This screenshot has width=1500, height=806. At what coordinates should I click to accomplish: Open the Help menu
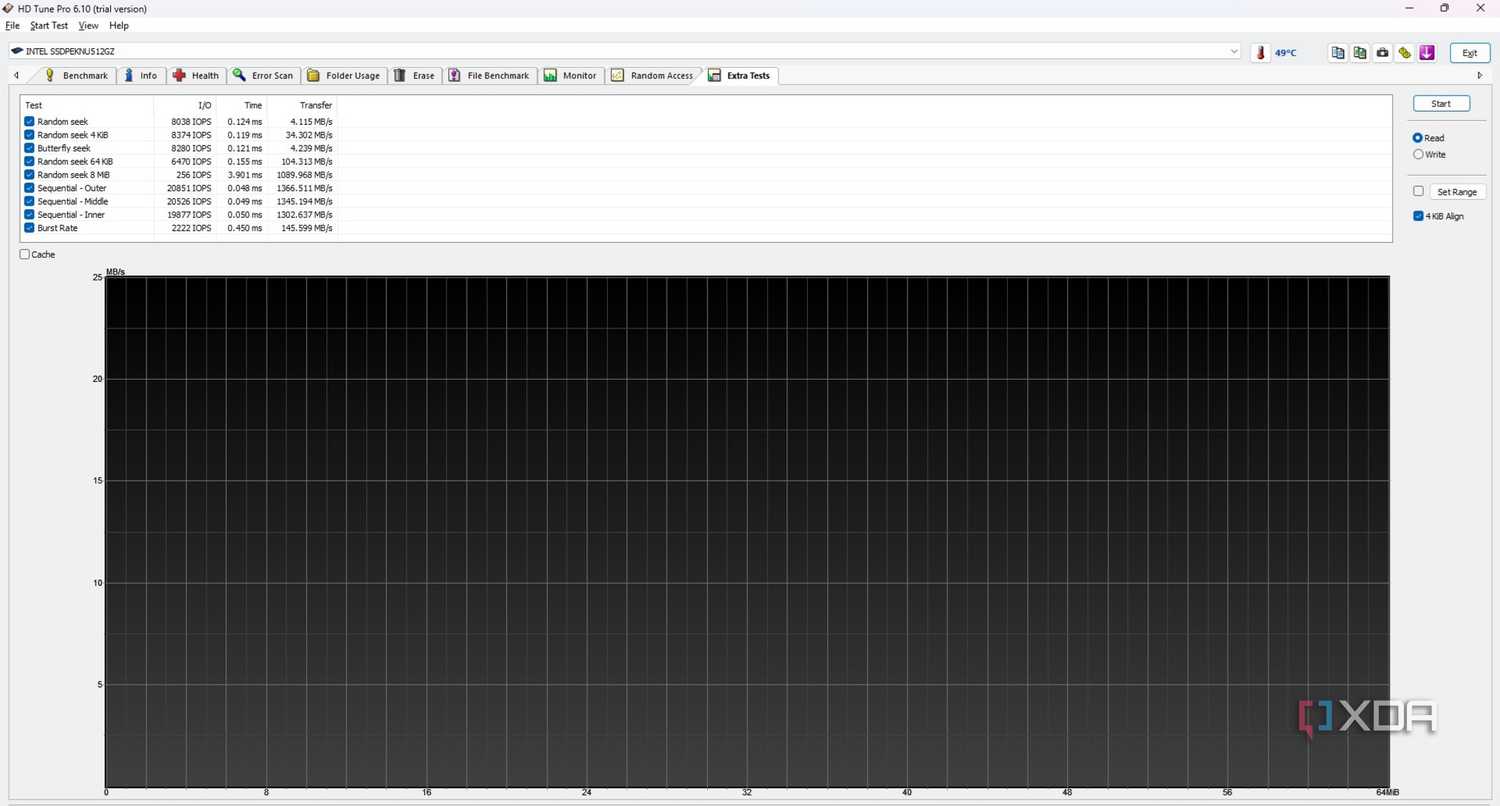coord(119,25)
